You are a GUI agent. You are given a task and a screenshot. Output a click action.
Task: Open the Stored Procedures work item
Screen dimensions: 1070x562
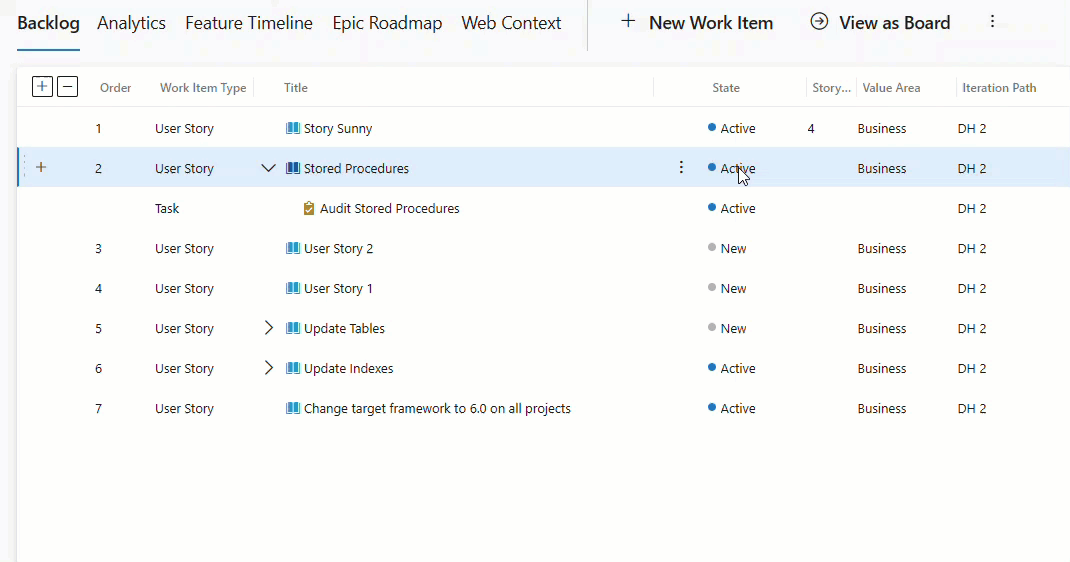click(356, 168)
